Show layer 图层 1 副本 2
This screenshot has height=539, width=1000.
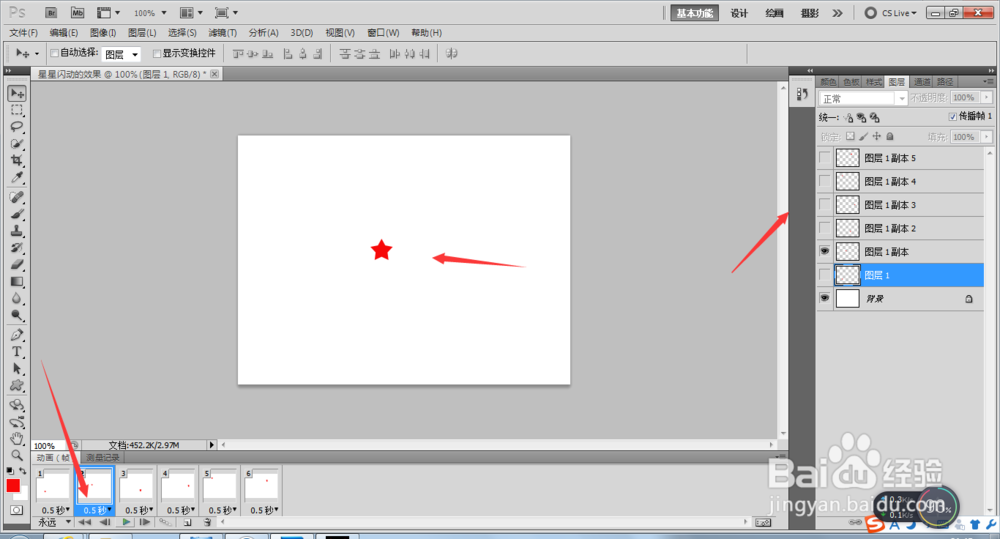click(825, 228)
